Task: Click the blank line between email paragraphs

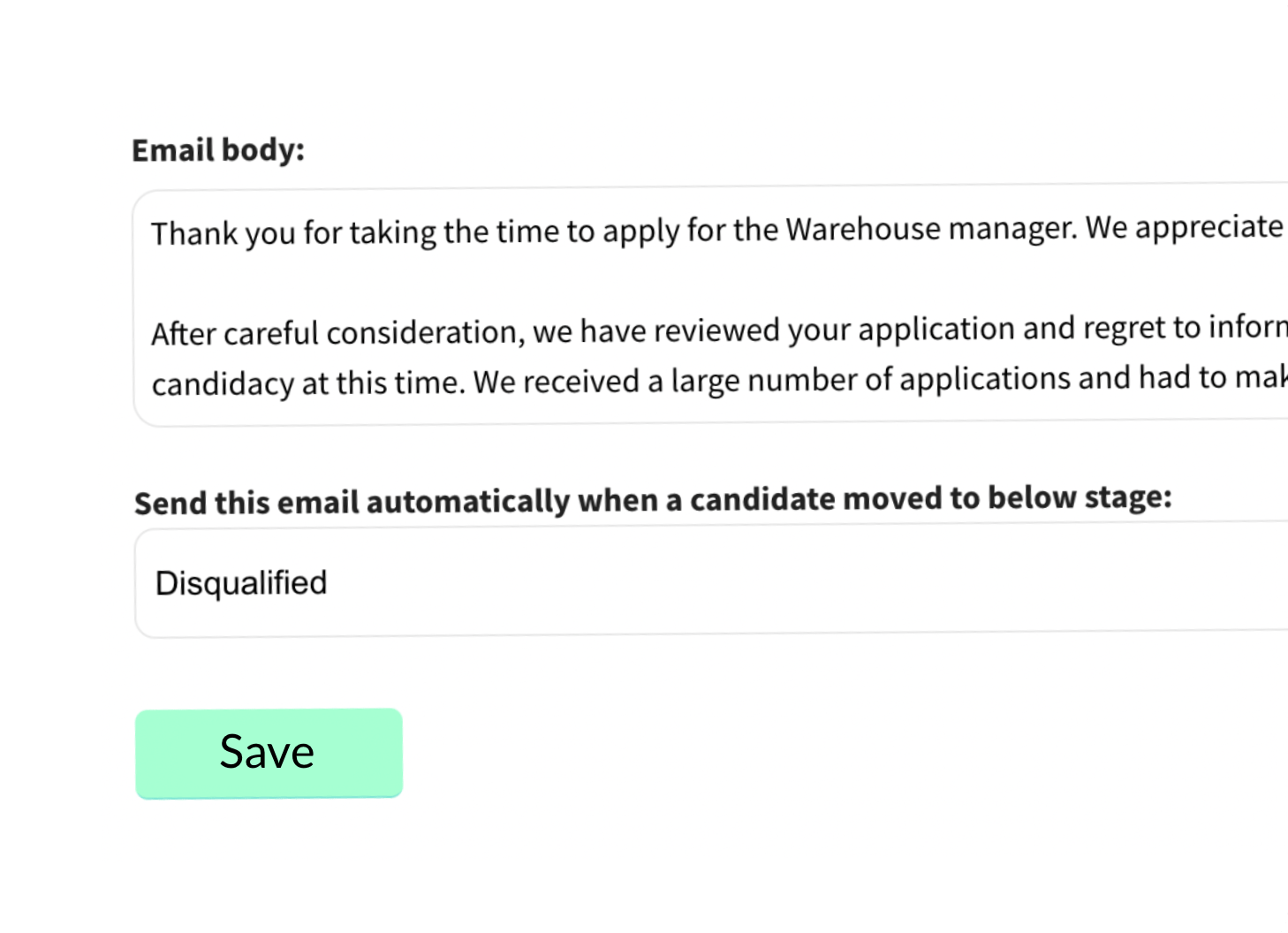Action: coord(618,281)
